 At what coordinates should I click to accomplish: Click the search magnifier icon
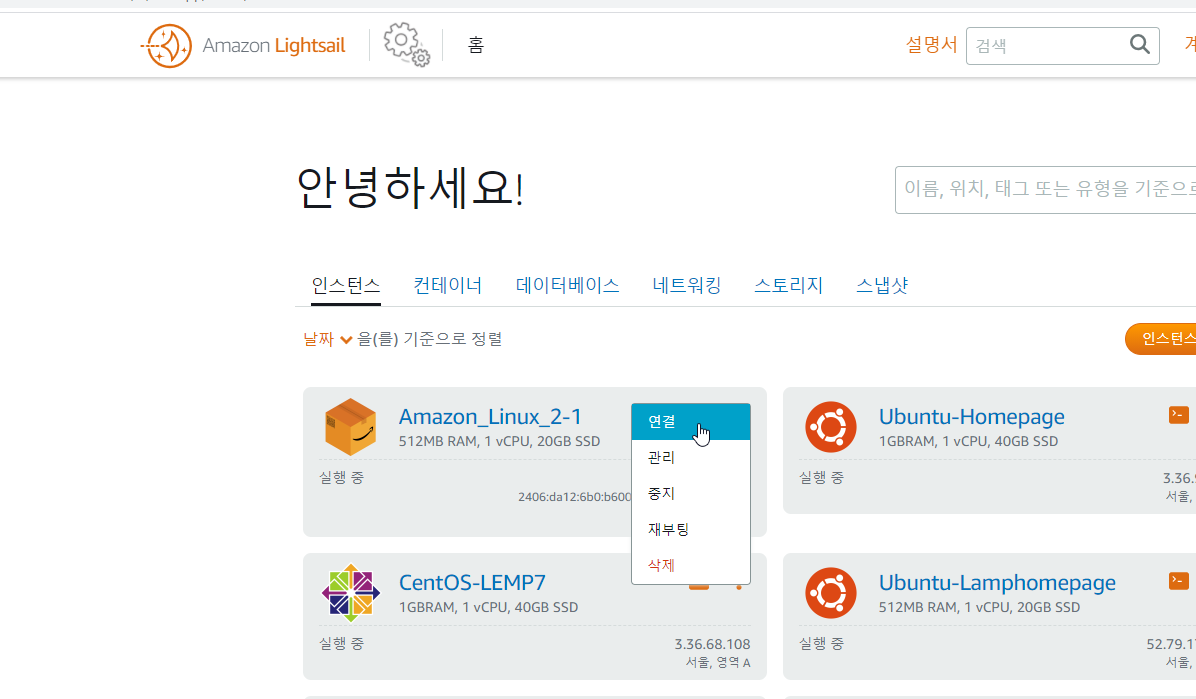tap(1140, 45)
